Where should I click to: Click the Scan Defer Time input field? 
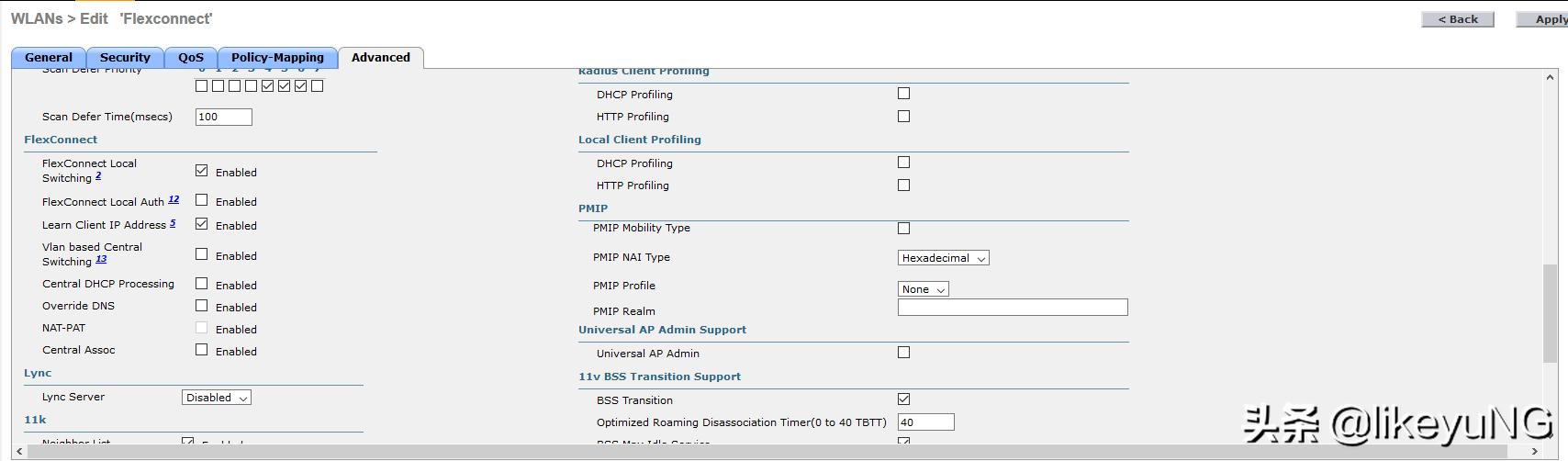(223, 117)
